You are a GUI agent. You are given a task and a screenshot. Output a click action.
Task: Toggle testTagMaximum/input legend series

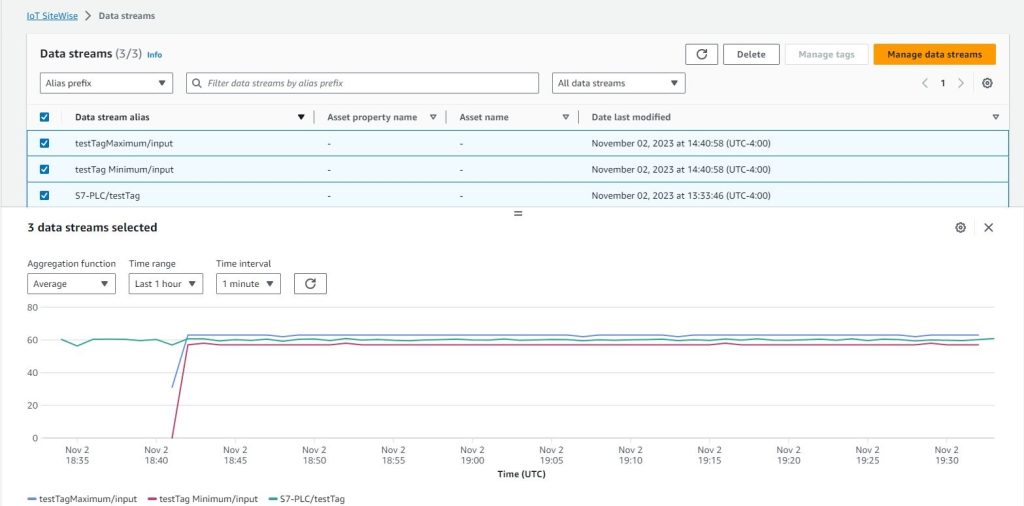(x=82, y=499)
